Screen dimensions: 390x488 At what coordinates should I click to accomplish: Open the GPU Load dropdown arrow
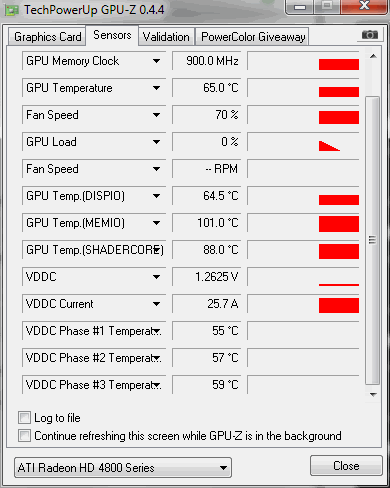[156, 142]
